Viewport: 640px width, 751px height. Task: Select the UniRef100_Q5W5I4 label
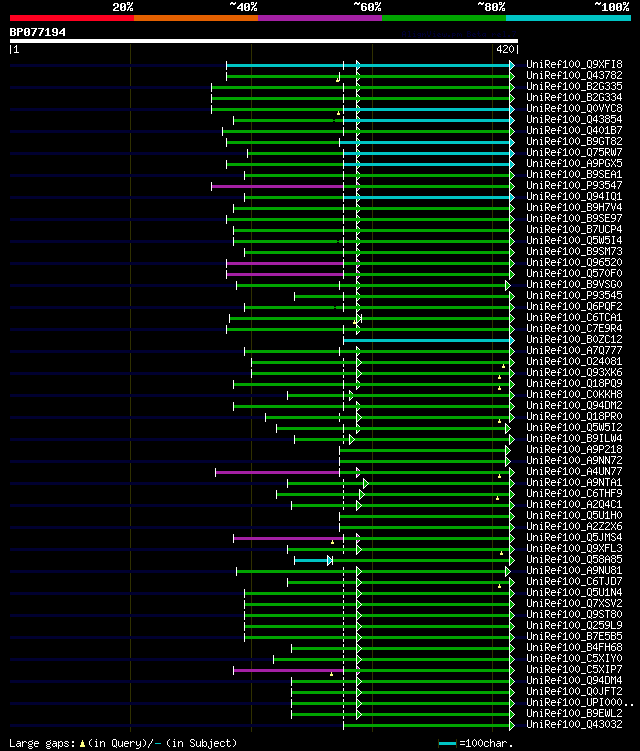tap(574, 240)
